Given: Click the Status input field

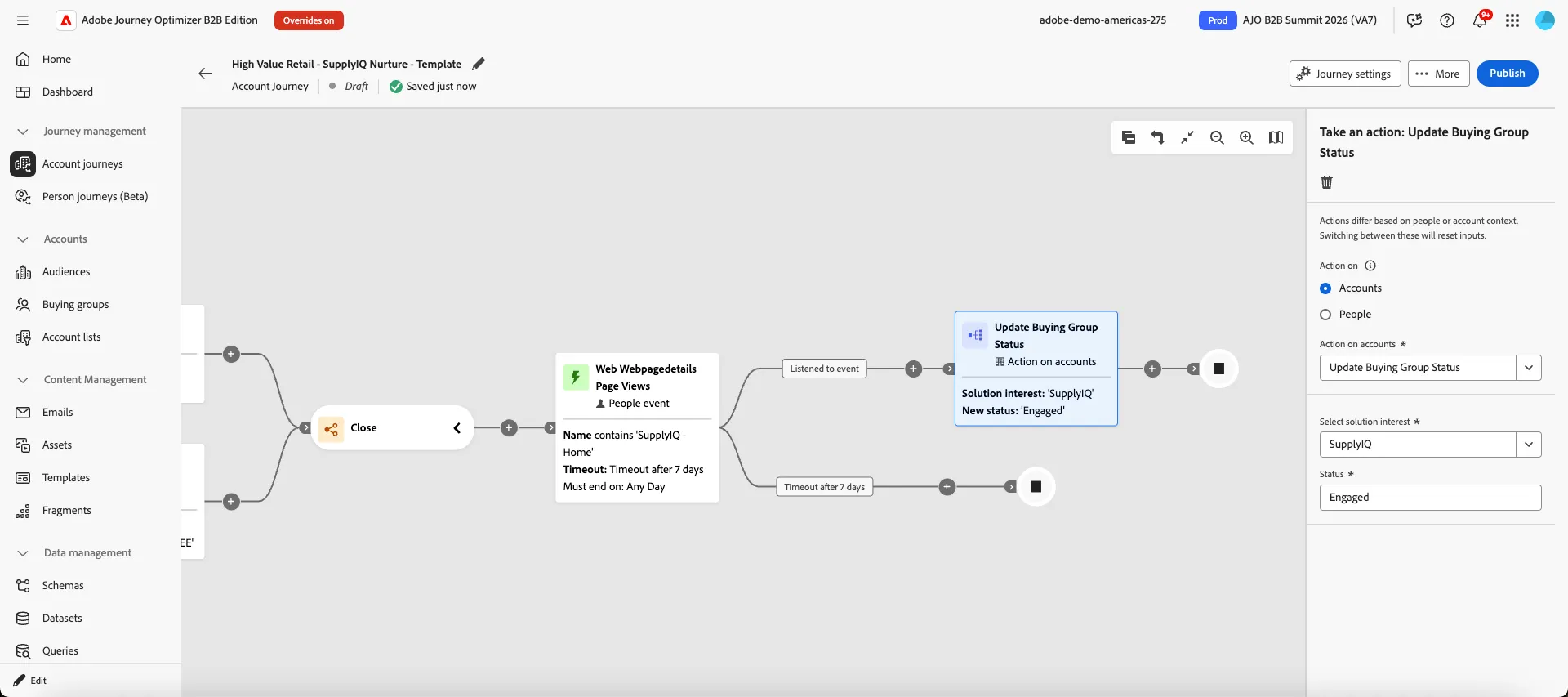Looking at the screenshot, I should [x=1430, y=498].
